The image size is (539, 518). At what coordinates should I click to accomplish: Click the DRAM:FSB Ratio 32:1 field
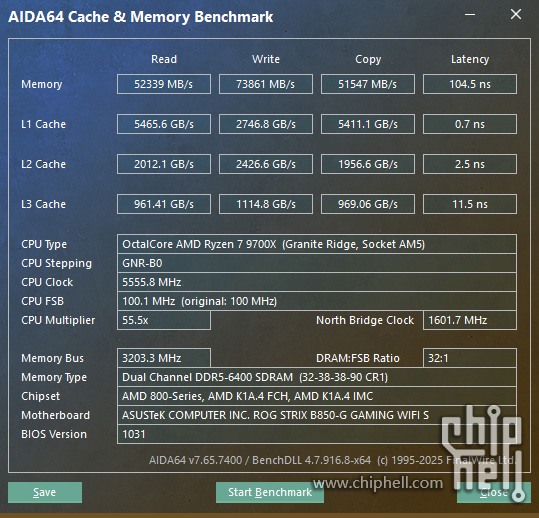pyautogui.click(x=470, y=358)
